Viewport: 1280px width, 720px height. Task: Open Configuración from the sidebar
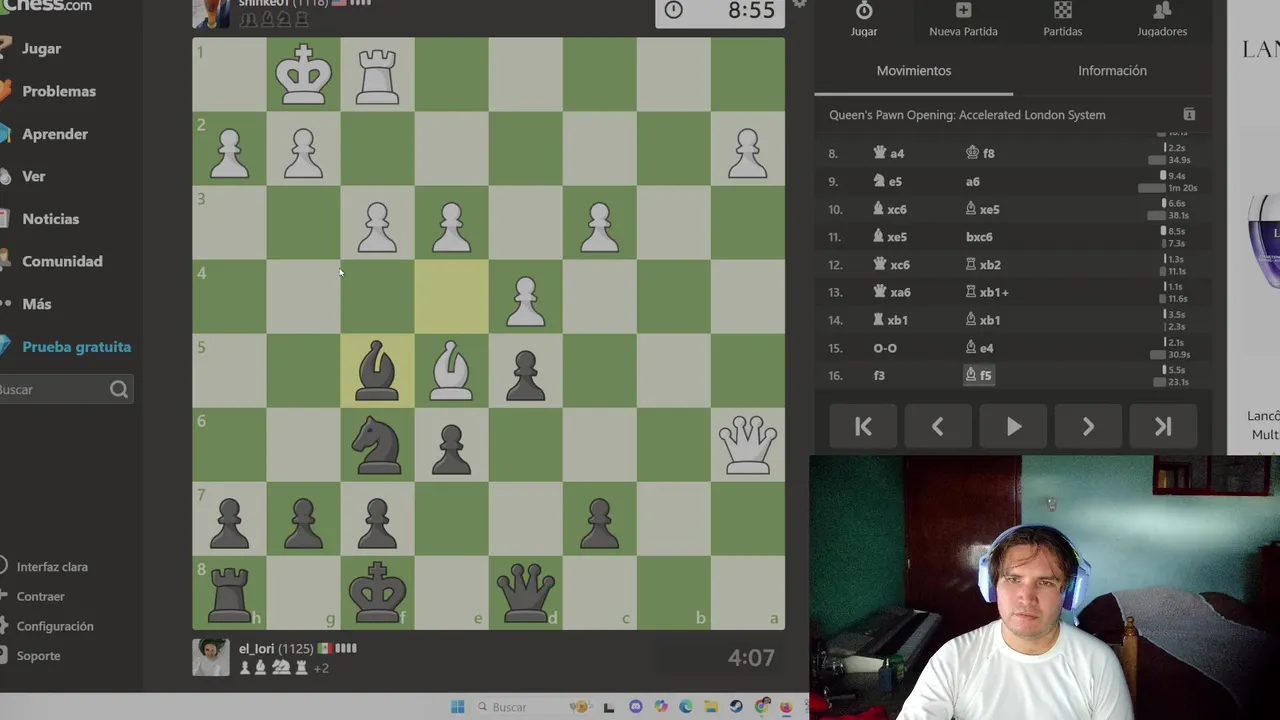(x=54, y=626)
